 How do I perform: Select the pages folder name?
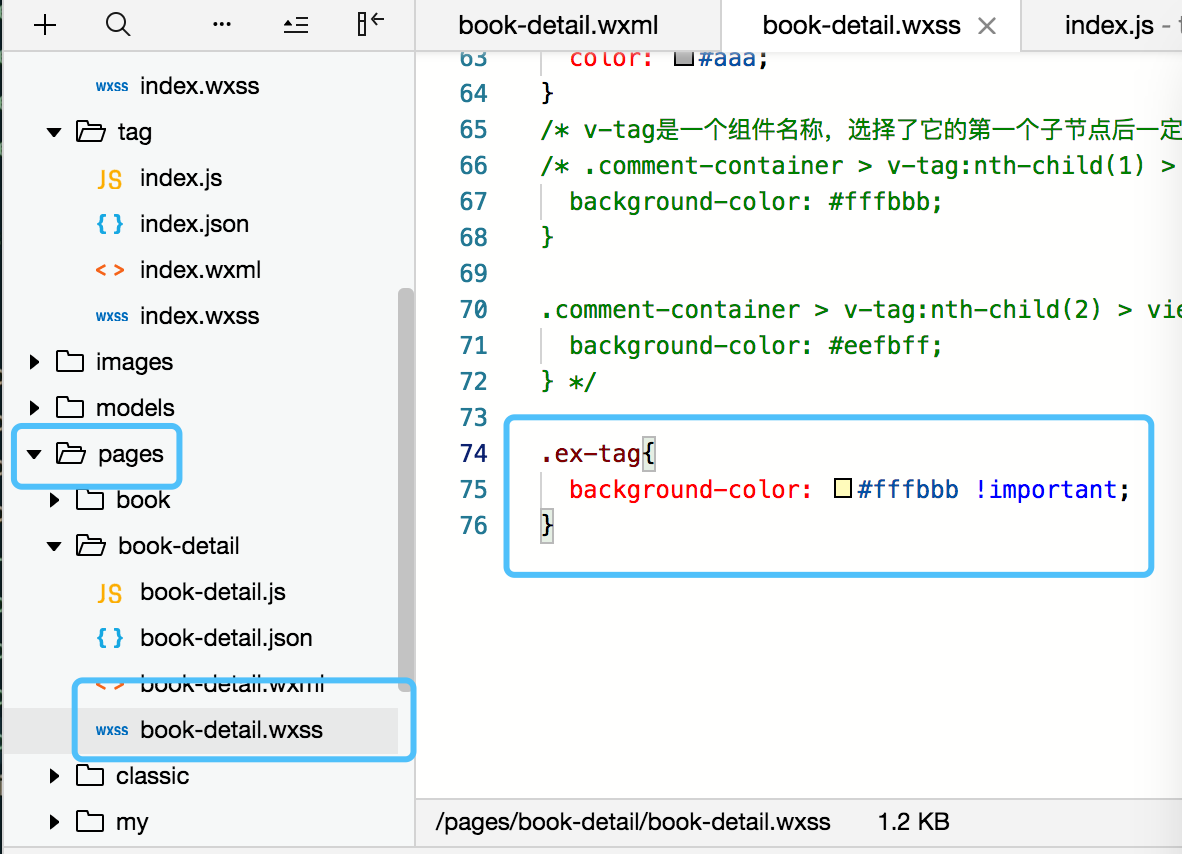(x=130, y=454)
